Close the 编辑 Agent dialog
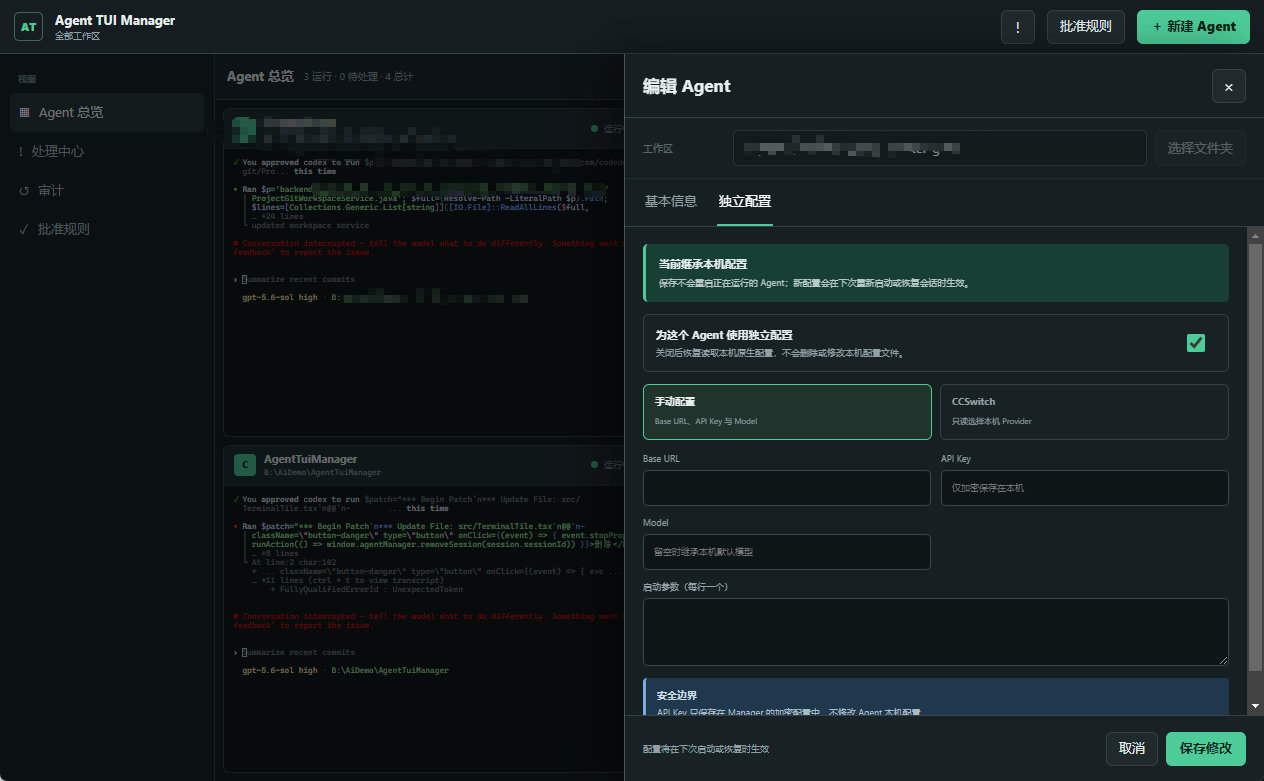Screen dimensions: 1264x781 (x=1229, y=87)
